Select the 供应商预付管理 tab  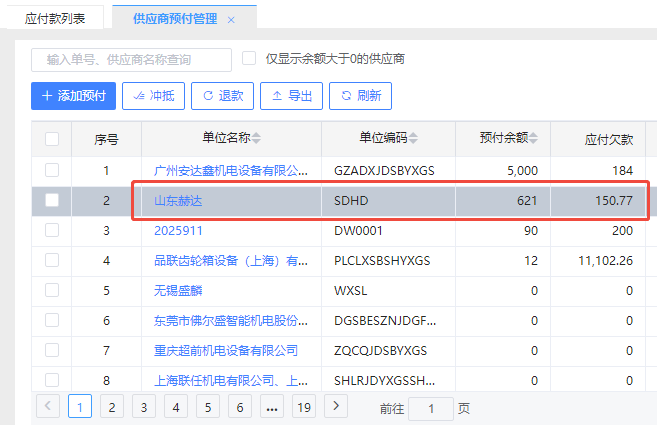(x=175, y=19)
